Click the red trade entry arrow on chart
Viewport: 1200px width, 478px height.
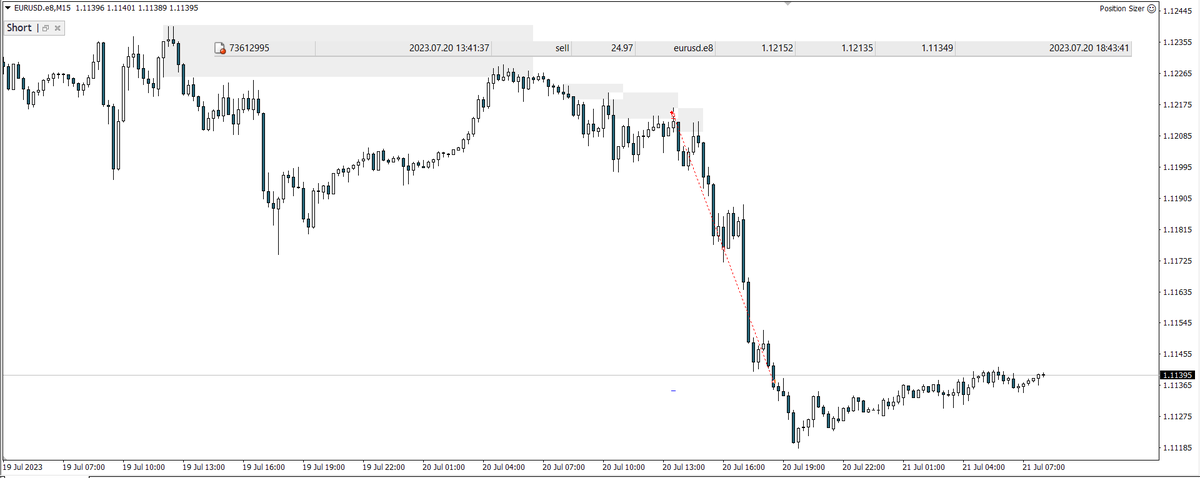(673, 114)
